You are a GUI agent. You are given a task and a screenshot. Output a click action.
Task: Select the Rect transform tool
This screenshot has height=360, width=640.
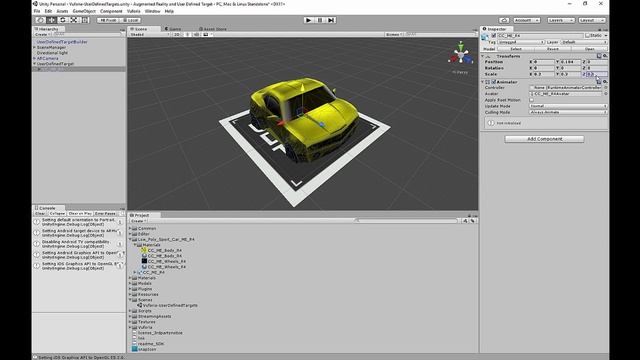[x=84, y=20]
